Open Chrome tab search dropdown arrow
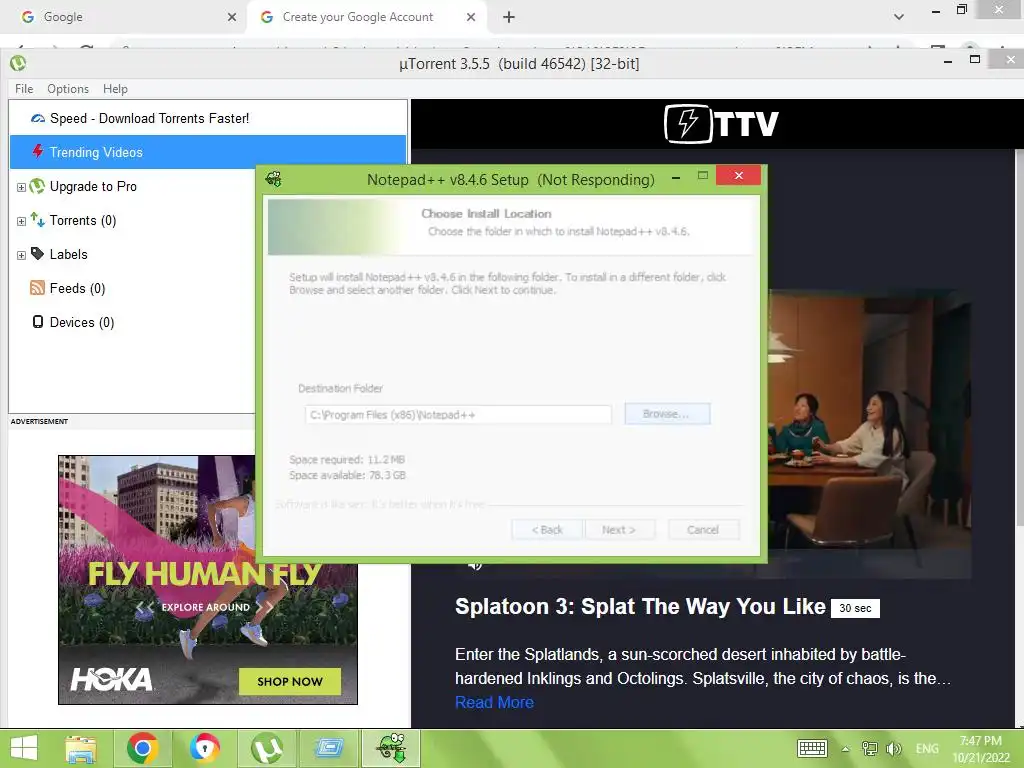Viewport: 1024px width, 768px height. tap(899, 17)
